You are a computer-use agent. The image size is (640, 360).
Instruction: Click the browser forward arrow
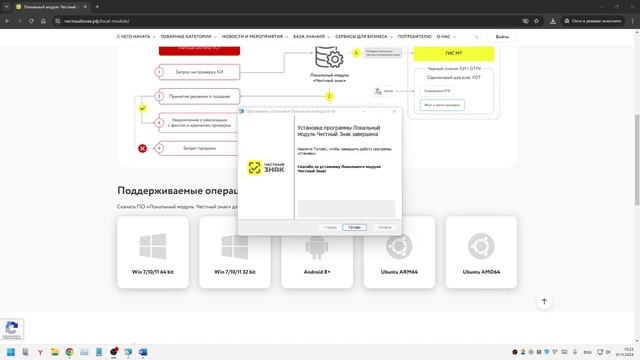click(19, 21)
